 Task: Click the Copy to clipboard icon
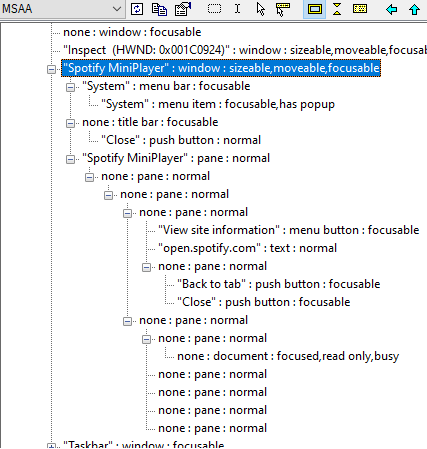point(159,9)
